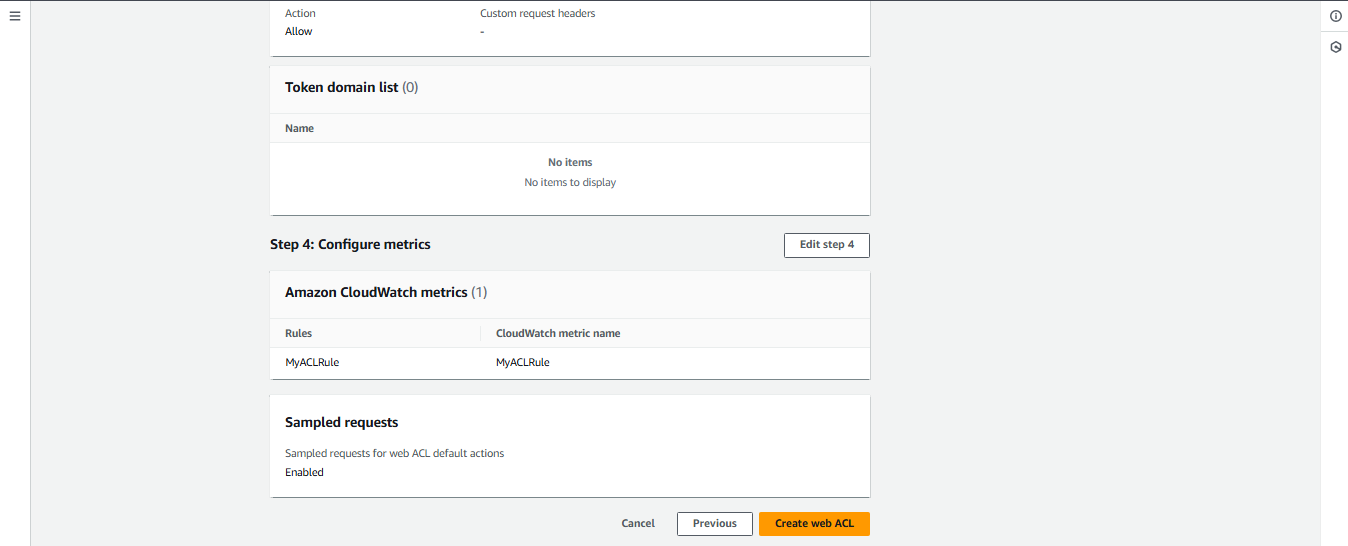
Task: Click the CloudWatch metric name column header
Action: [x=558, y=333]
